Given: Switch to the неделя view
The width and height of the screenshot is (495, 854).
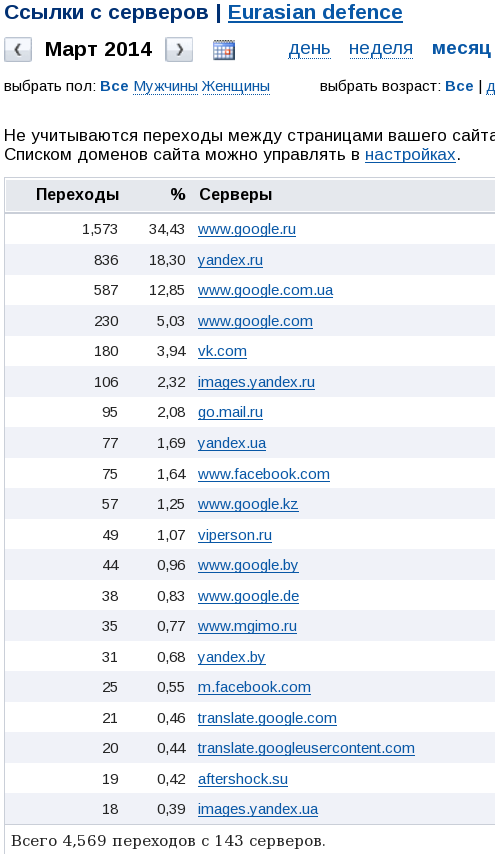Looking at the screenshot, I should tap(381, 48).
